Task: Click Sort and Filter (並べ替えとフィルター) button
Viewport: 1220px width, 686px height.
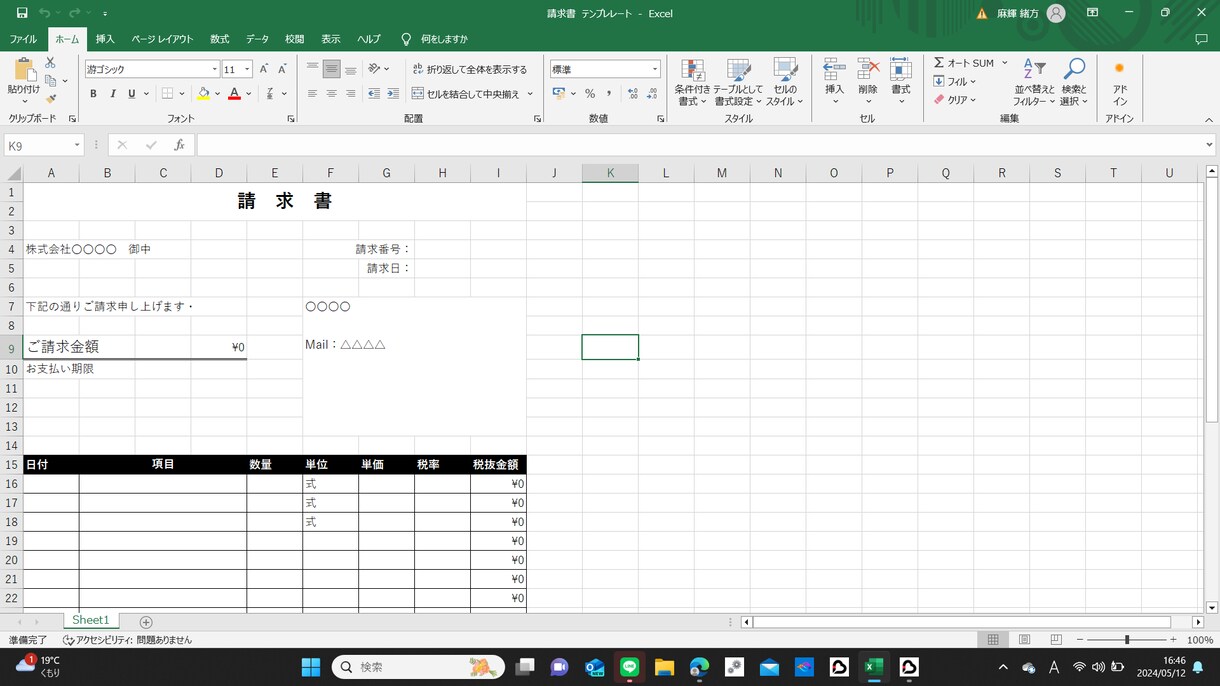Action: pyautogui.click(x=1034, y=82)
